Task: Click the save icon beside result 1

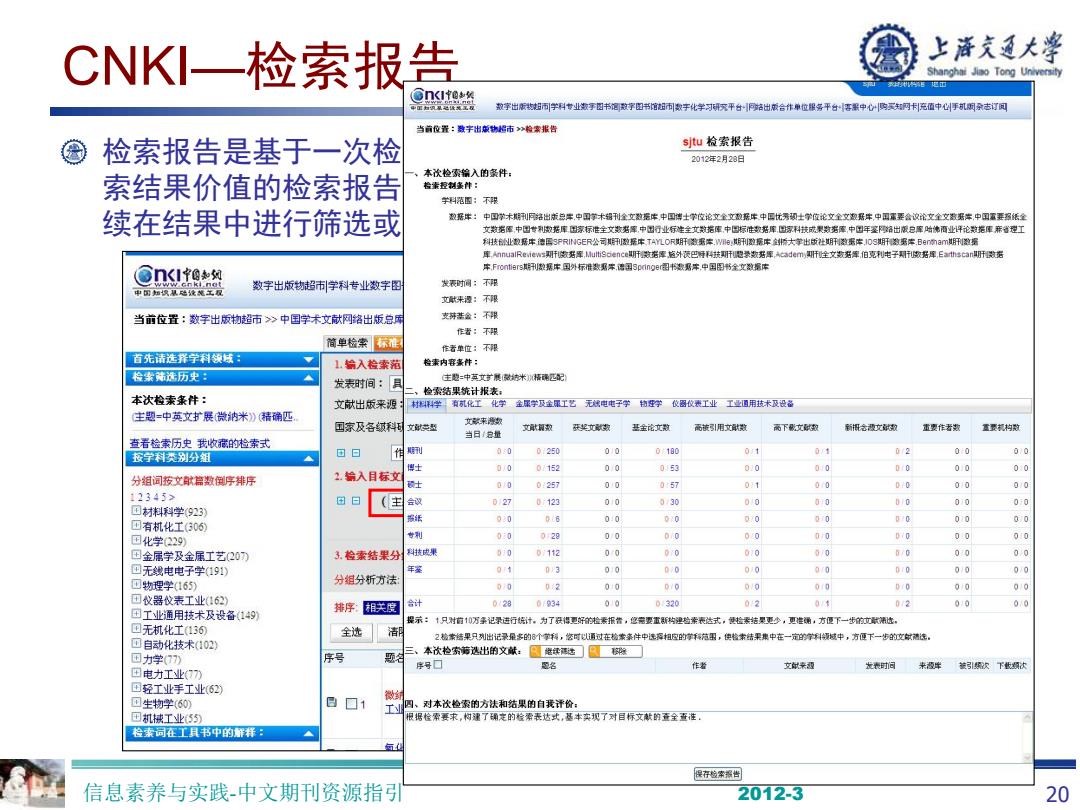Action: pos(332,703)
